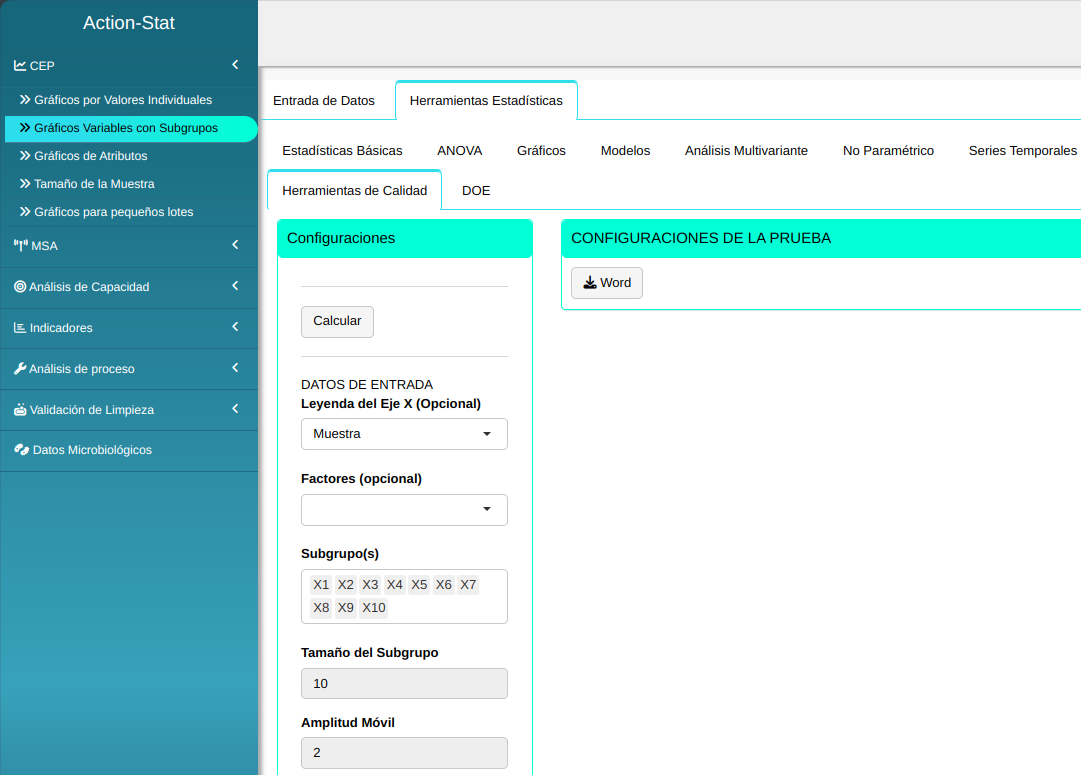Image resolution: width=1081 pixels, height=775 pixels.
Task: Open Gráficos de Atributos link
Action: click(90, 156)
